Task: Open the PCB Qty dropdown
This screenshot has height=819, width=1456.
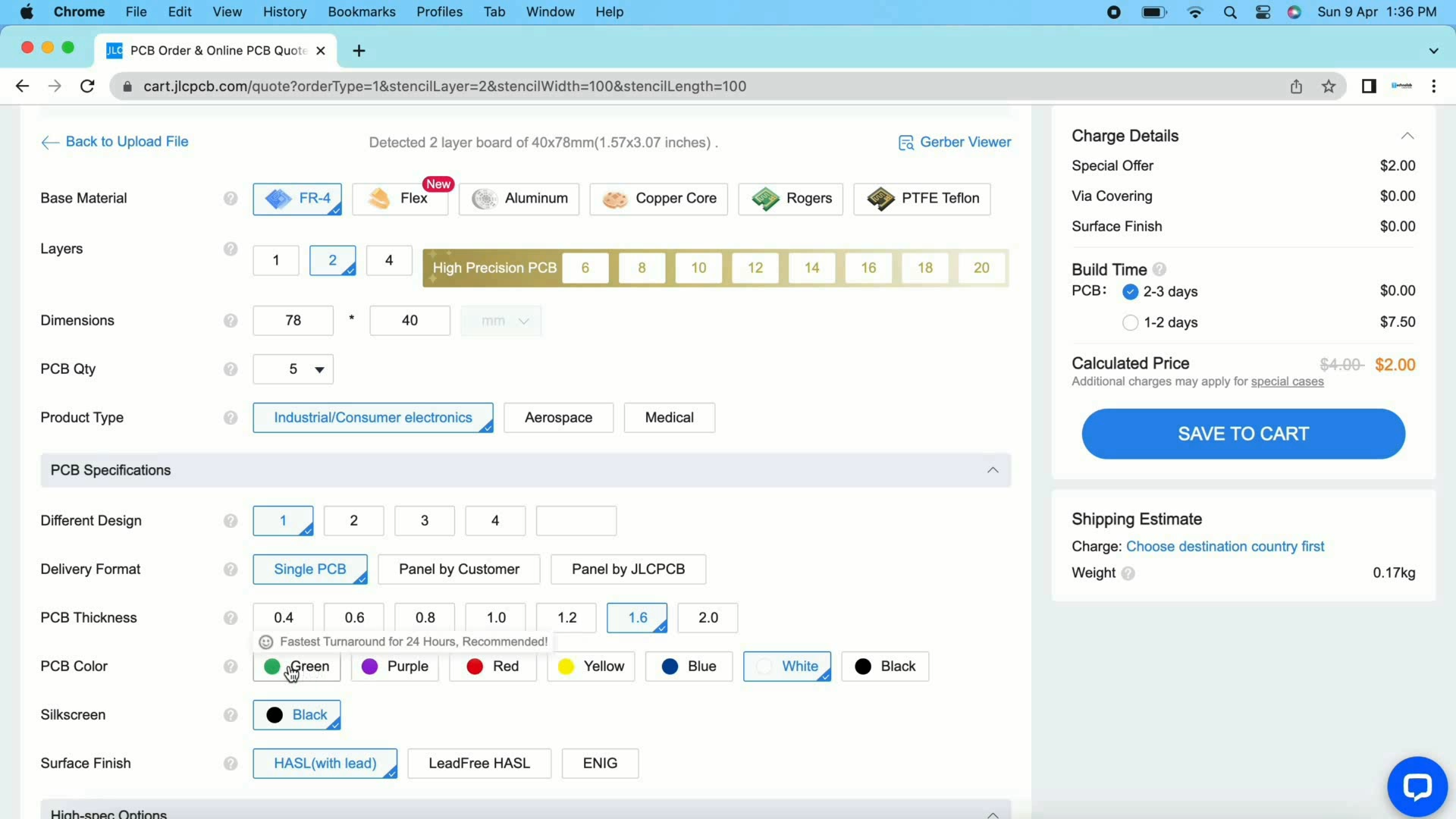Action: (x=293, y=369)
